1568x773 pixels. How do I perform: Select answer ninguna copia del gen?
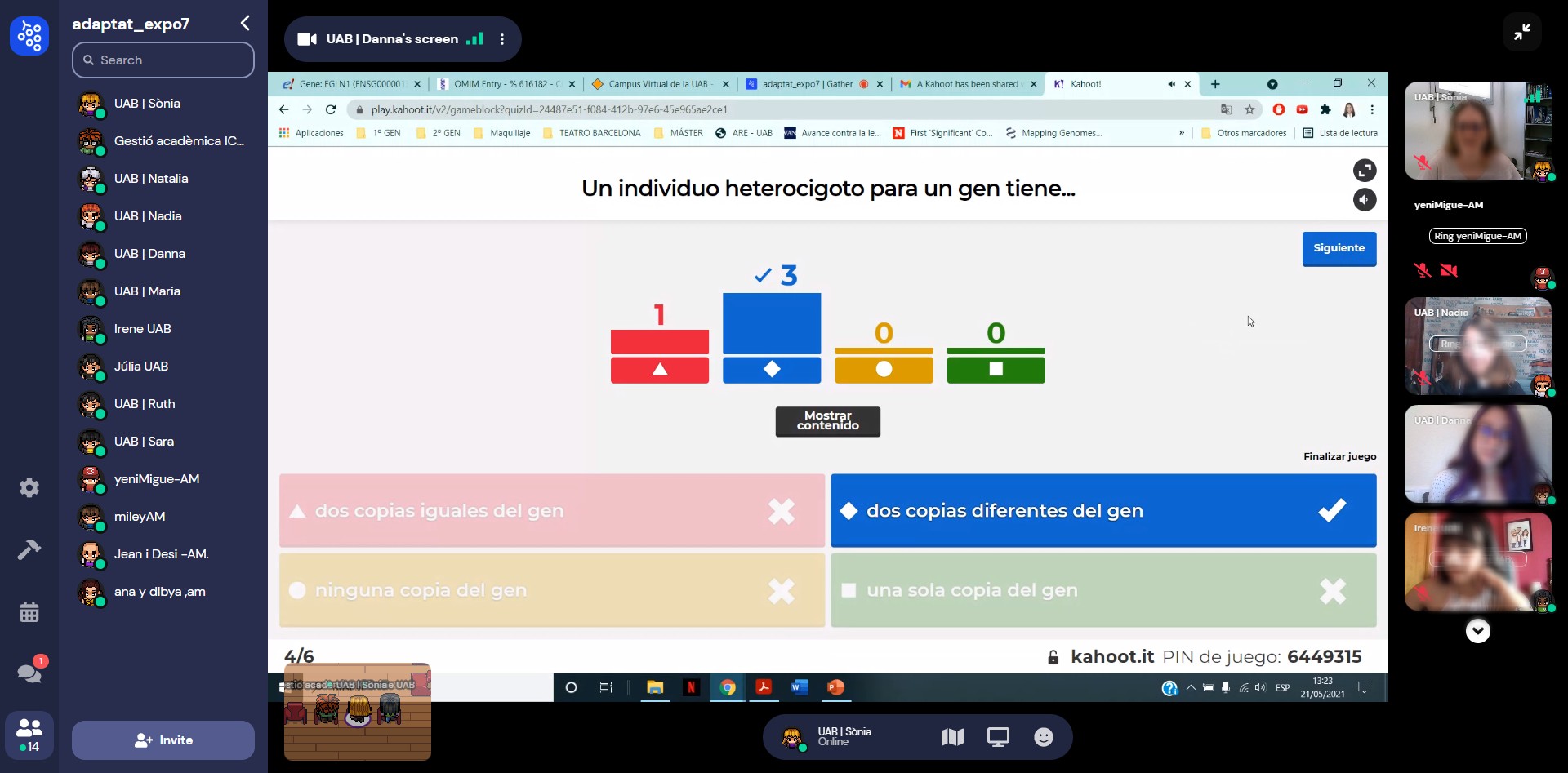[552, 590]
